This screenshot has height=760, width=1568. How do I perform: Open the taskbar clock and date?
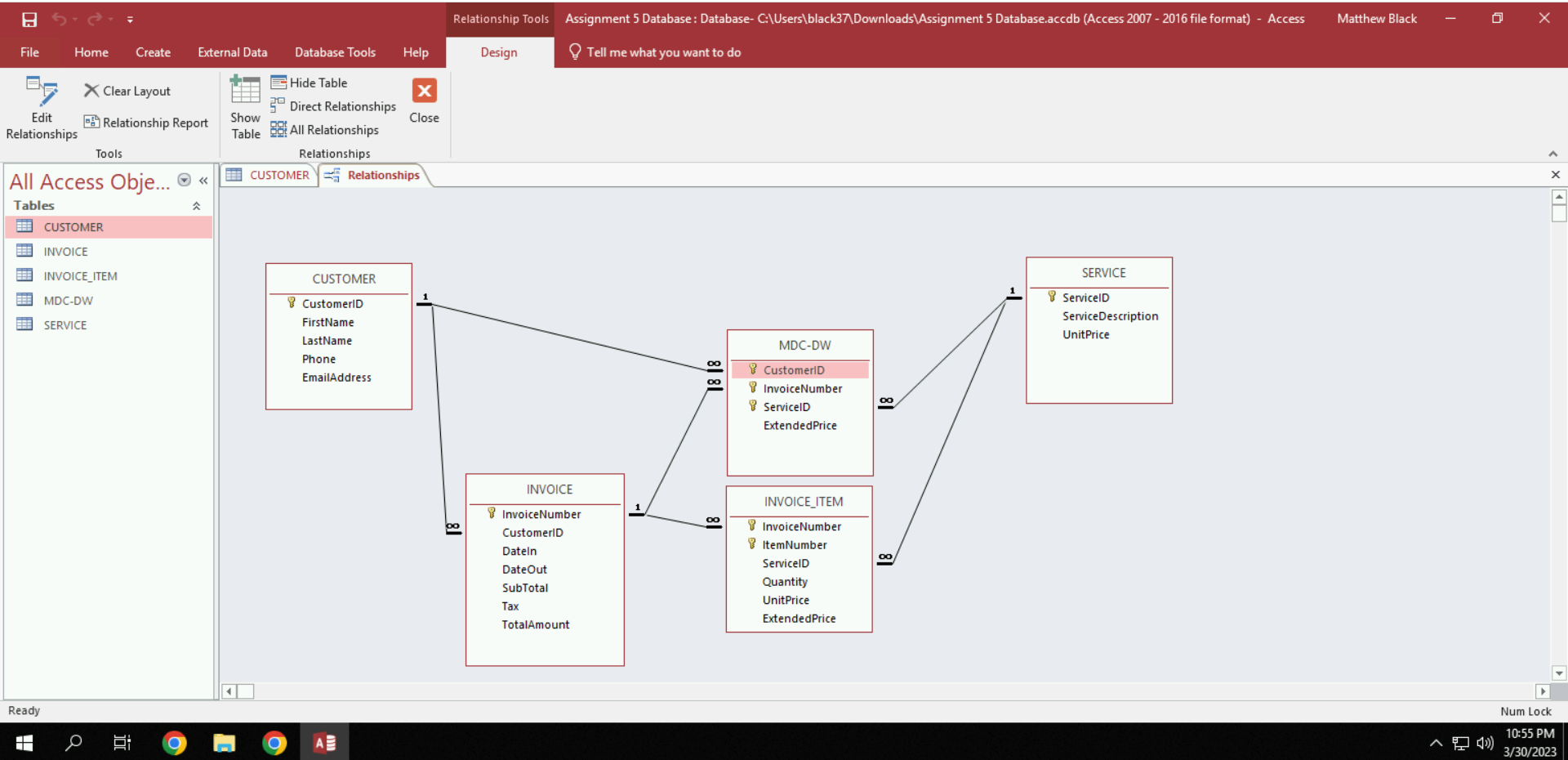(x=1530, y=742)
